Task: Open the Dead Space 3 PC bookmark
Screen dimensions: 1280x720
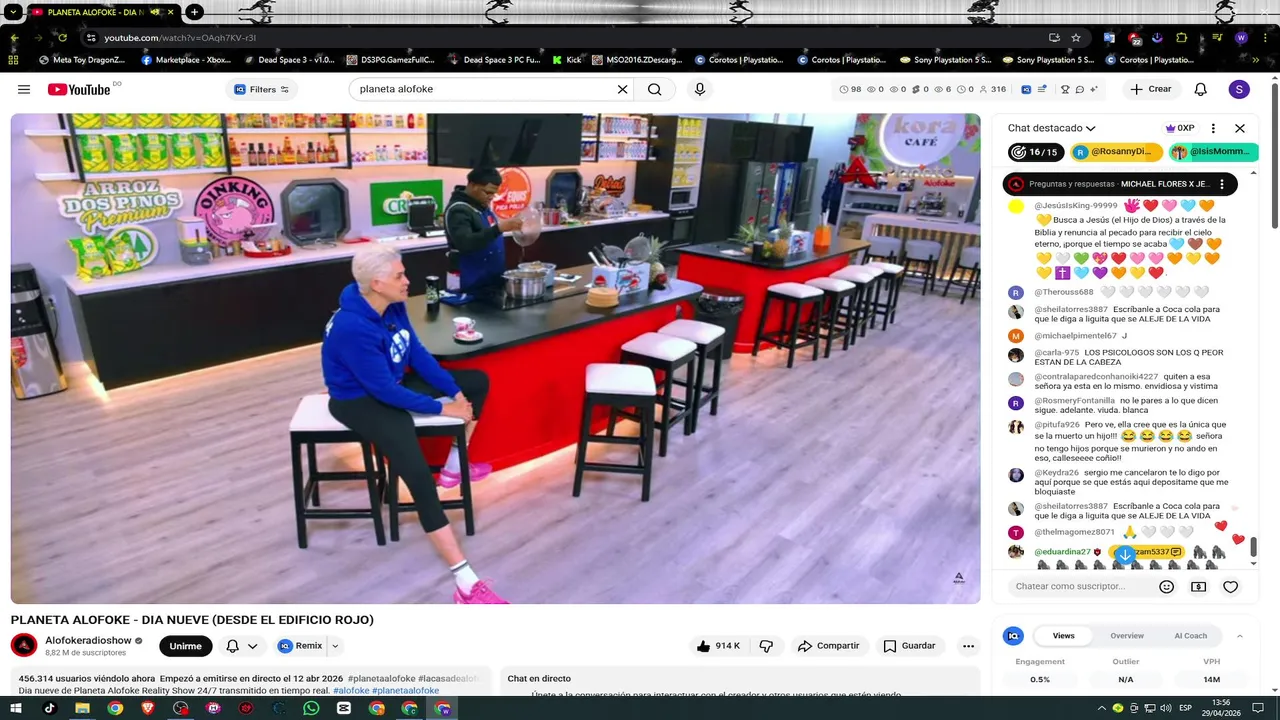Action: click(x=494, y=60)
